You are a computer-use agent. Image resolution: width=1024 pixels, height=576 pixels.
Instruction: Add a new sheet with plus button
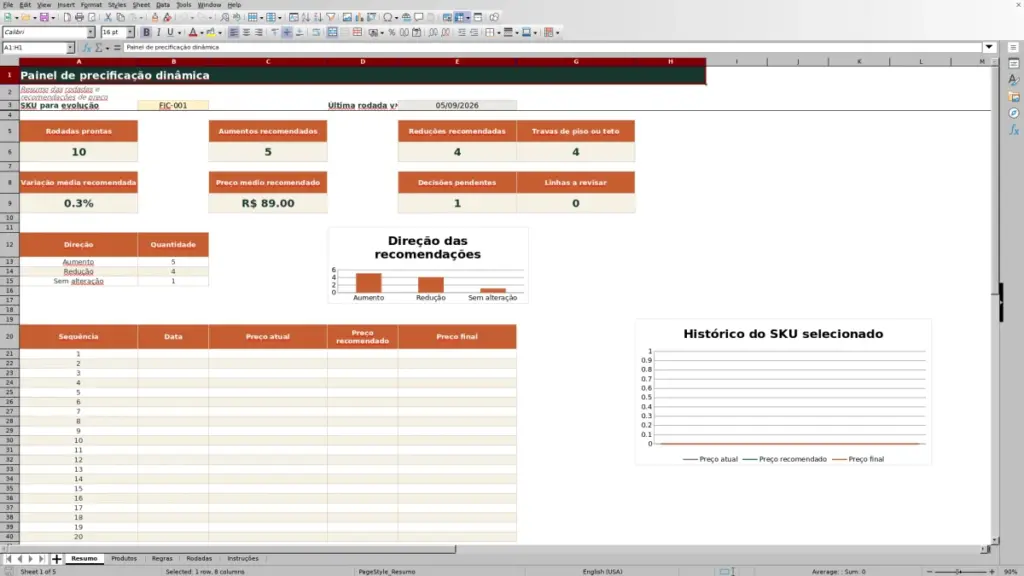[56, 558]
